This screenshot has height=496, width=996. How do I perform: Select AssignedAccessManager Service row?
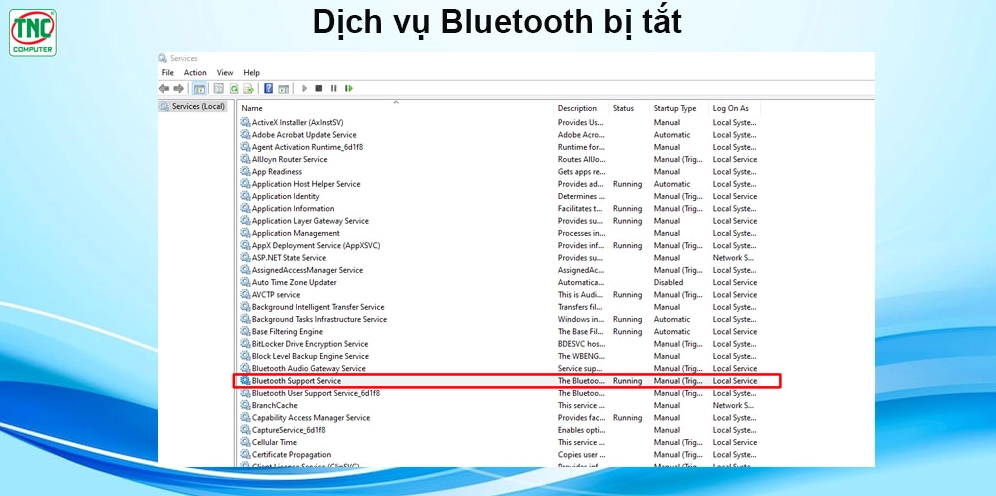coord(307,270)
